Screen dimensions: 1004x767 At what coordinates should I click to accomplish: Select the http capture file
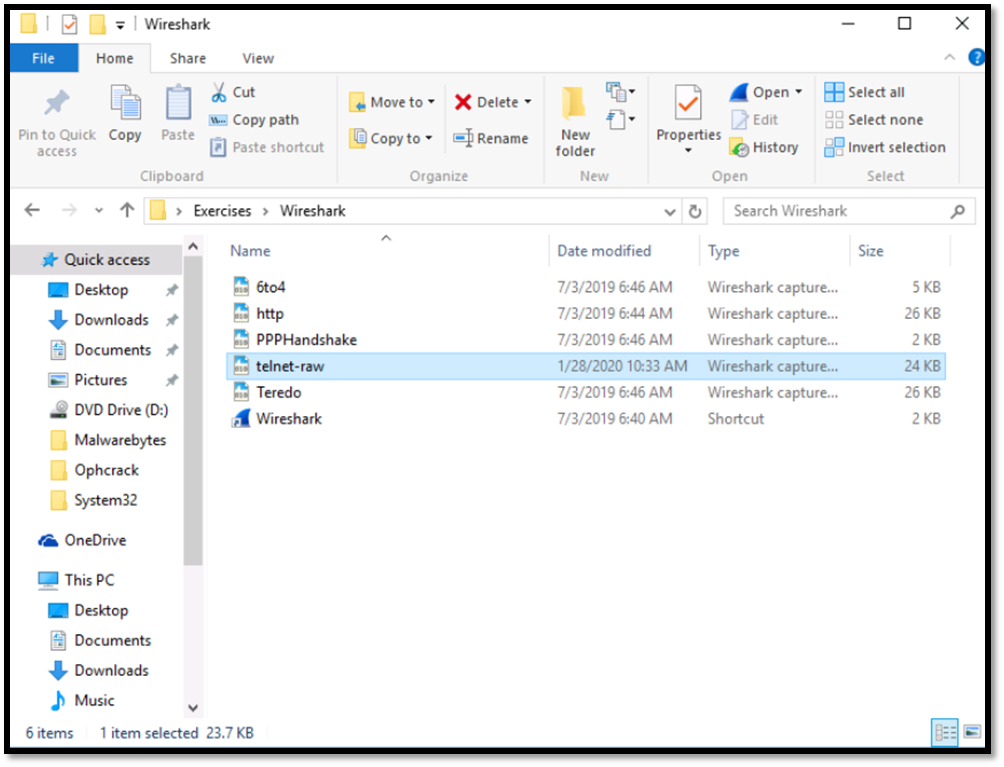point(586,313)
